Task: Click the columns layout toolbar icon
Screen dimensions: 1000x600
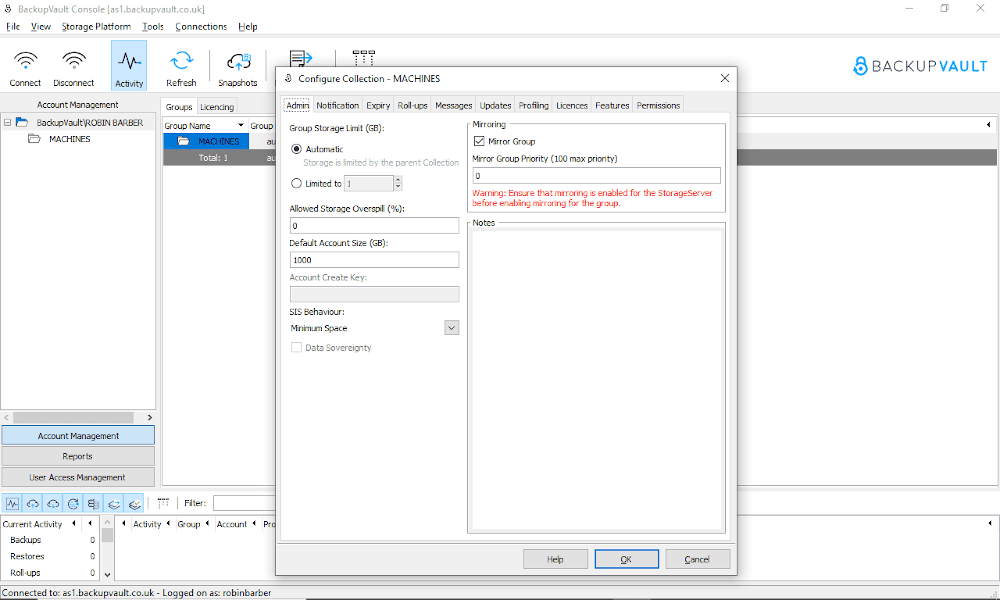Action: [x=364, y=57]
